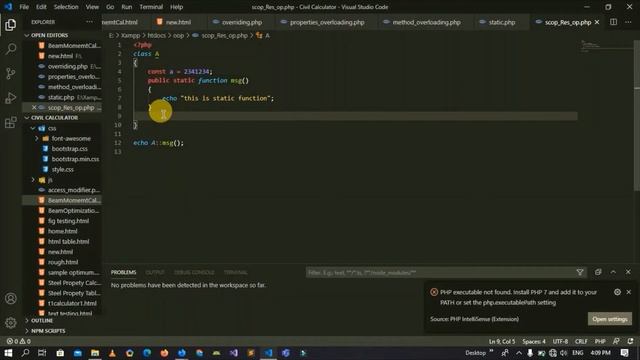Click errors and warnings status indicator
Screen dimensions: 640x360
coord(19,341)
